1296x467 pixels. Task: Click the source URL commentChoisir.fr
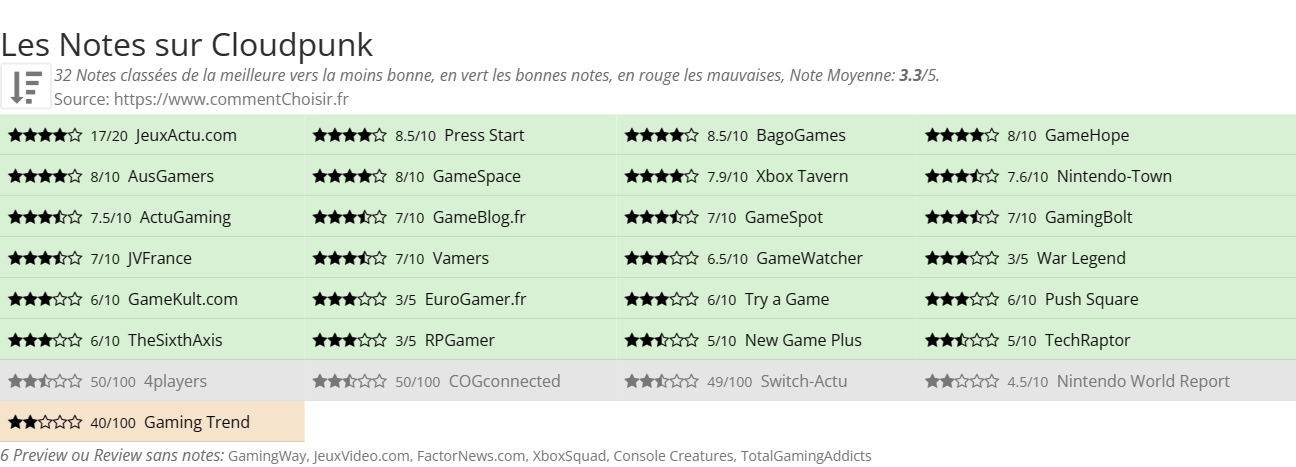click(x=231, y=99)
